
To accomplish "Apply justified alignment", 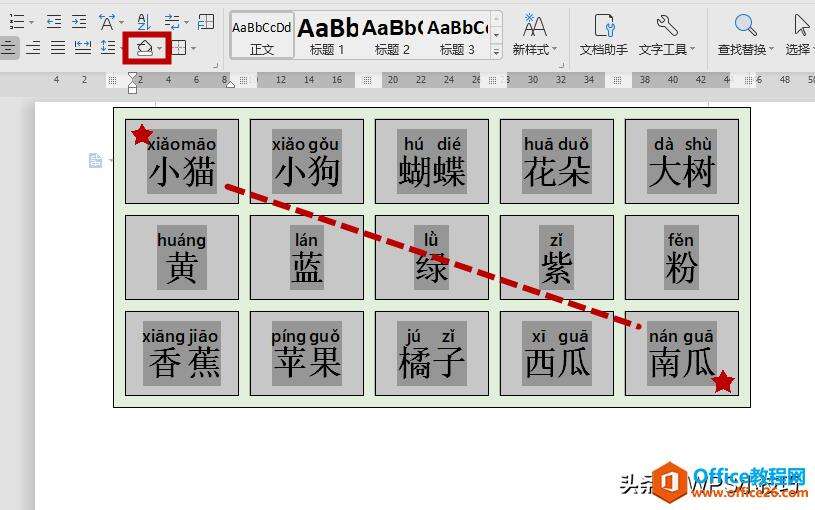I will coord(58,48).
